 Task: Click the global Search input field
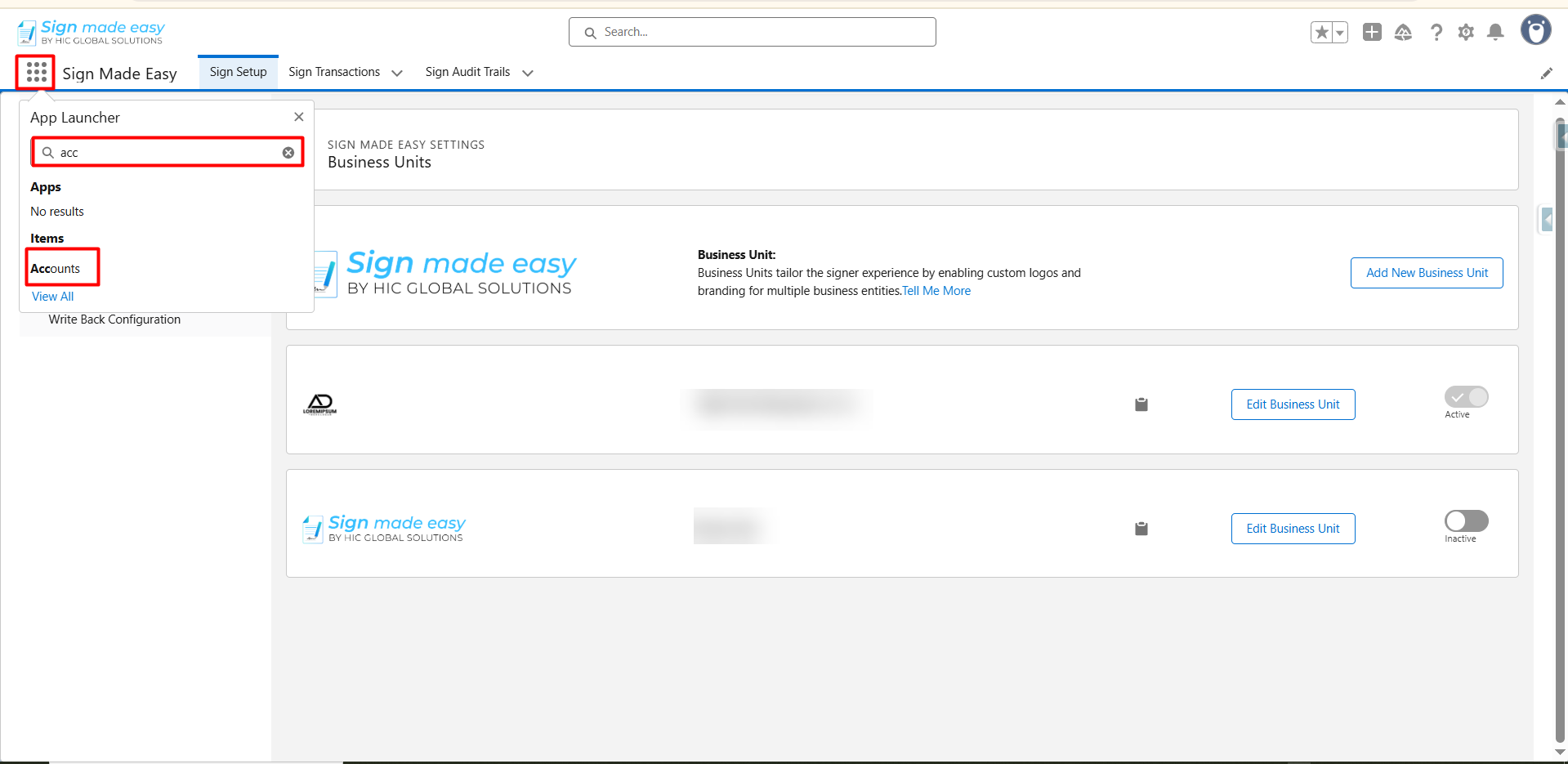pos(752,32)
